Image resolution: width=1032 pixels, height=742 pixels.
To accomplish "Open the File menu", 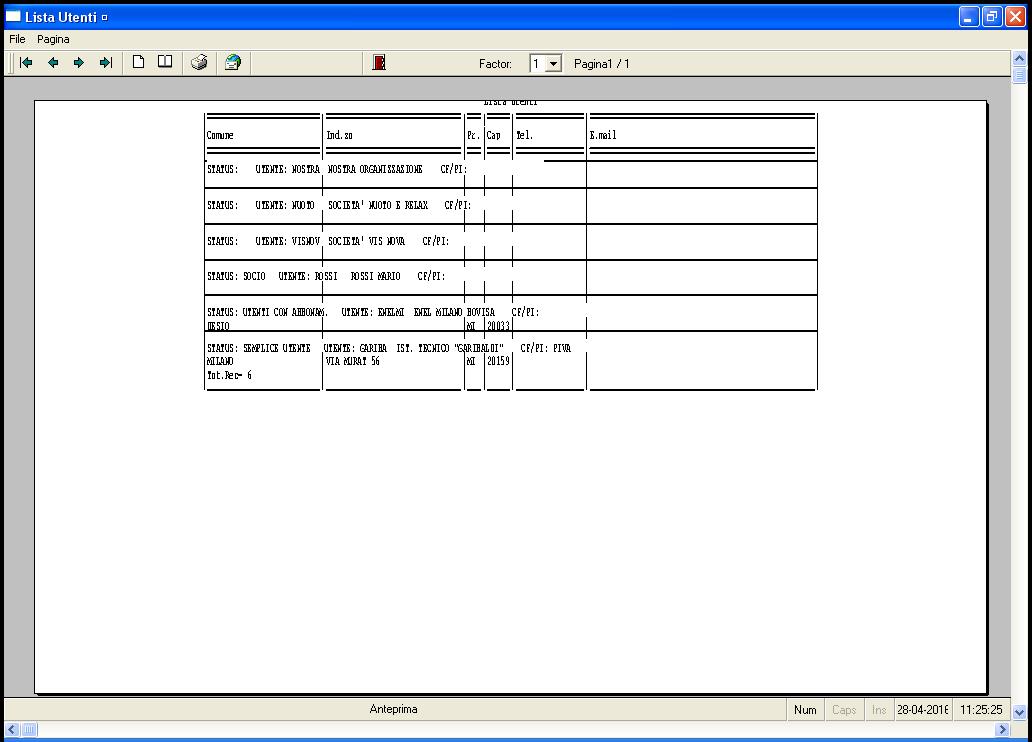I will coord(17,39).
